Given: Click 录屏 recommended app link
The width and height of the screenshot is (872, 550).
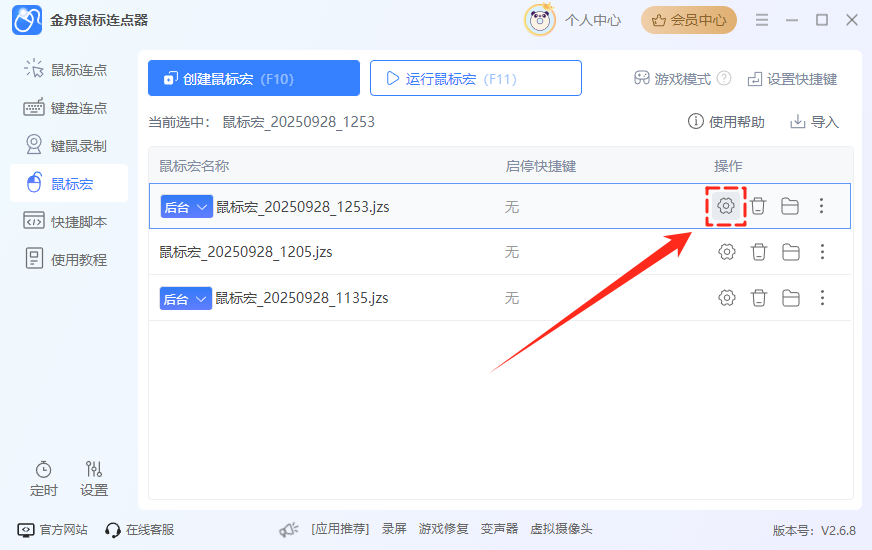Looking at the screenshot, I should point(394,529).
